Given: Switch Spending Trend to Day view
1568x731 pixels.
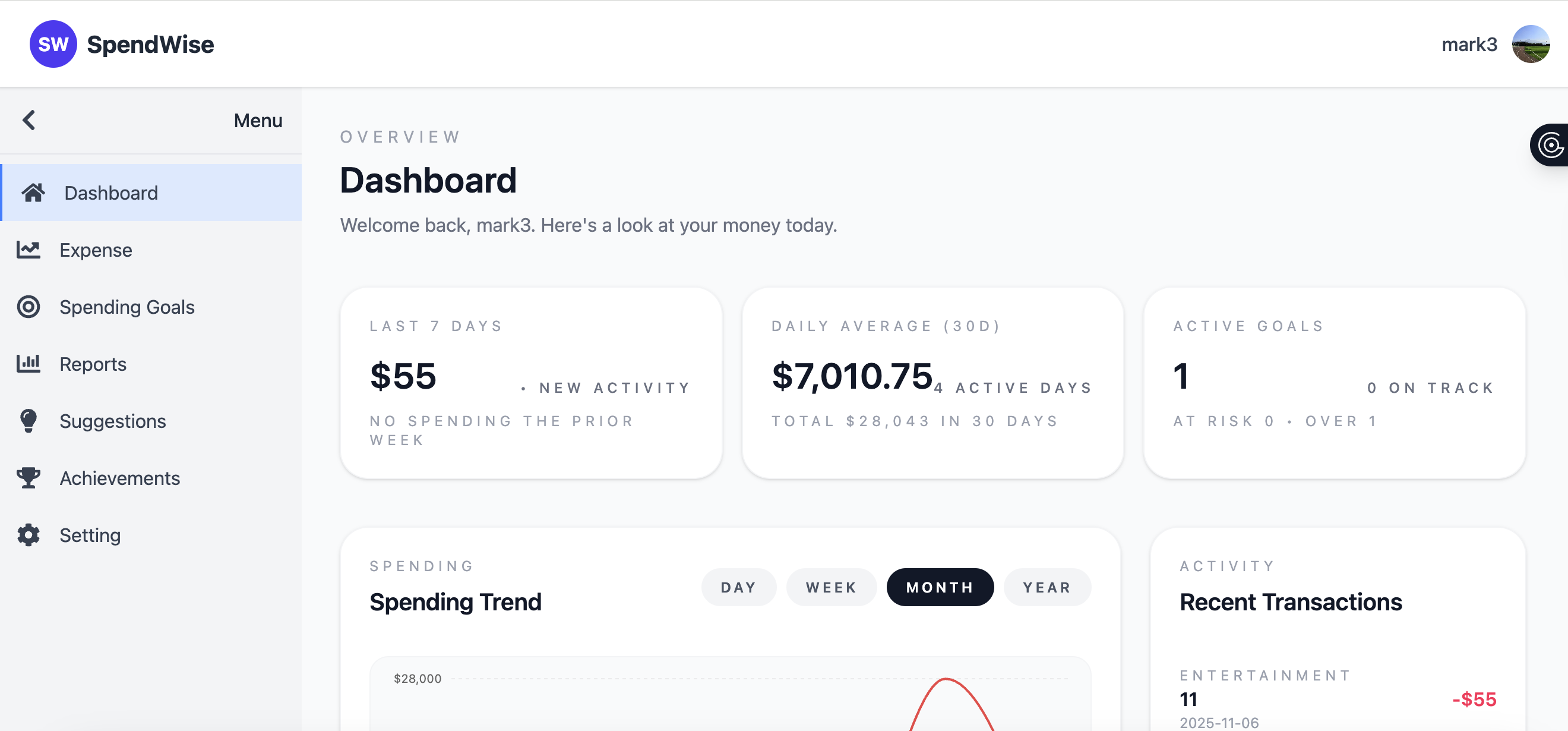Looking at the screenshot, I should 738,587.
